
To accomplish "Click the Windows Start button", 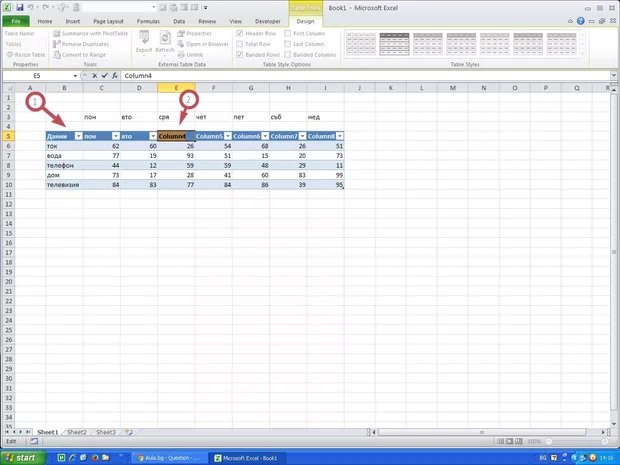I will (x=22, y=457).
